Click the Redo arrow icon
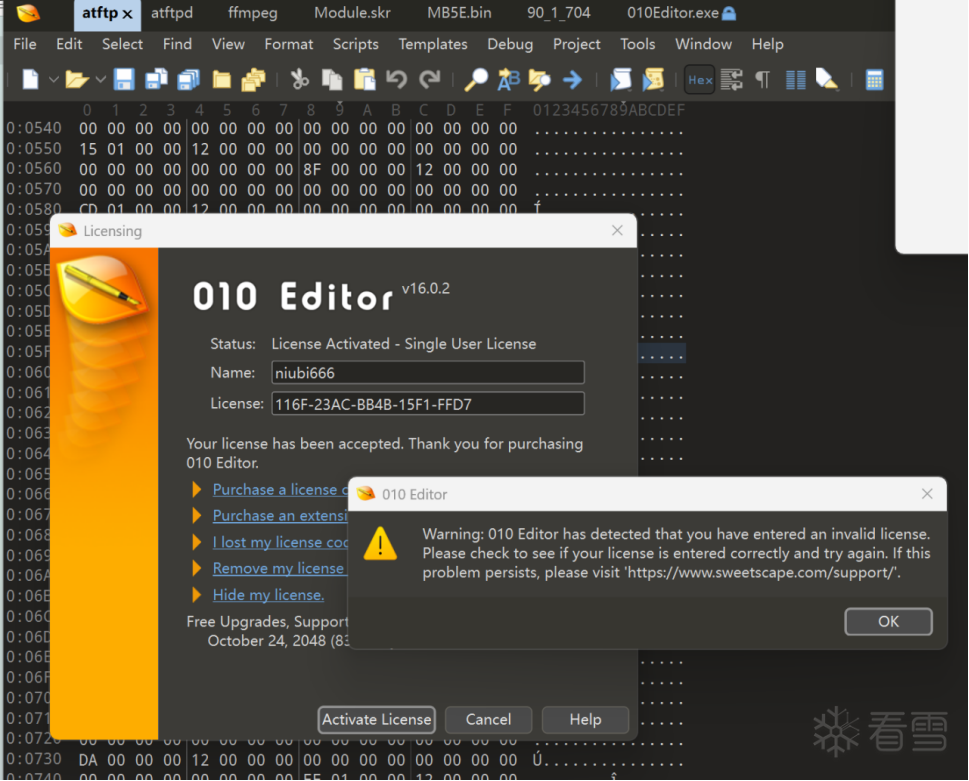The width and height of the screenshot is (969, 781). 429,80
